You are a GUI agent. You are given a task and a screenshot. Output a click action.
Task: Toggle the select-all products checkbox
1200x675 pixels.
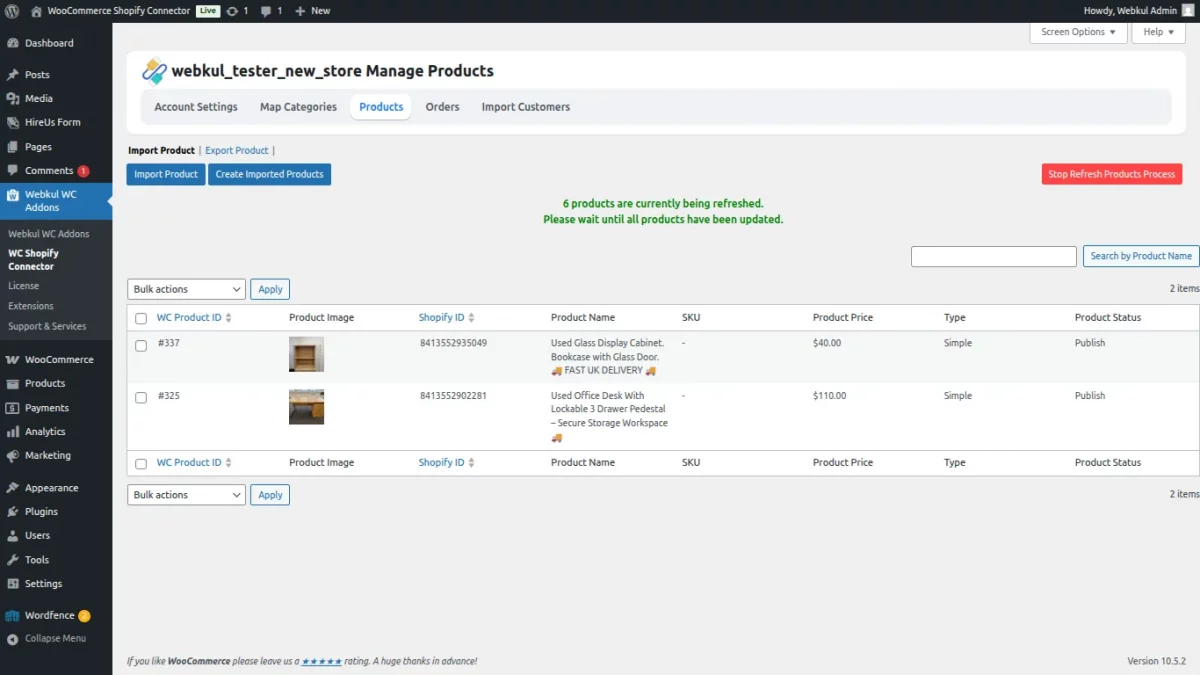(140, 317)
